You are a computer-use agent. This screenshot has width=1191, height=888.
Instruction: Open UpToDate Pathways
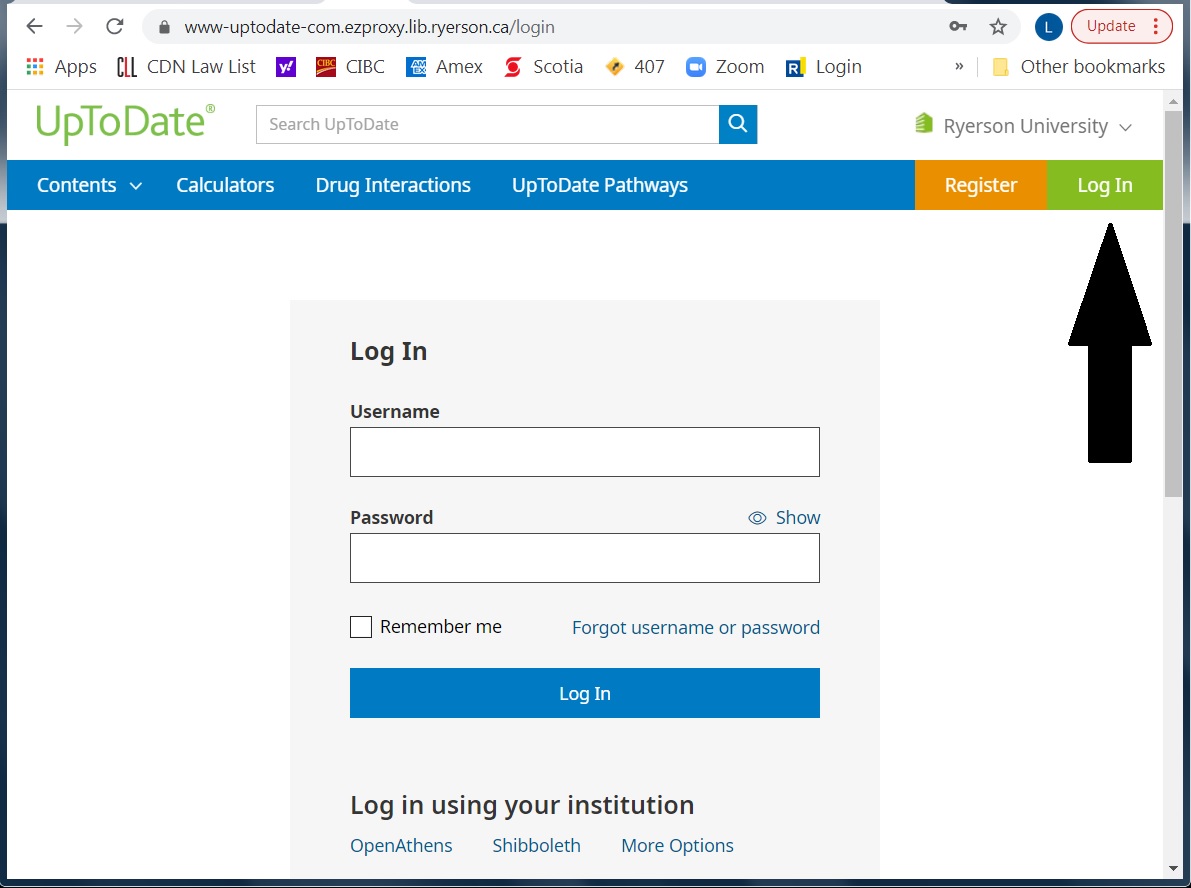[600, 185]
